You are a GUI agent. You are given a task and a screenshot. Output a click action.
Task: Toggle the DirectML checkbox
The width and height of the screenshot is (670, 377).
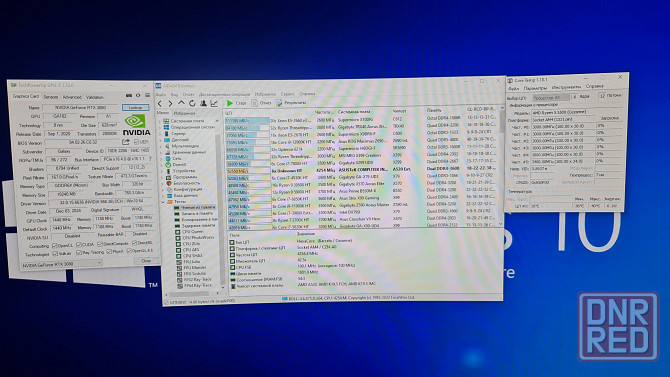click(134, 243)
